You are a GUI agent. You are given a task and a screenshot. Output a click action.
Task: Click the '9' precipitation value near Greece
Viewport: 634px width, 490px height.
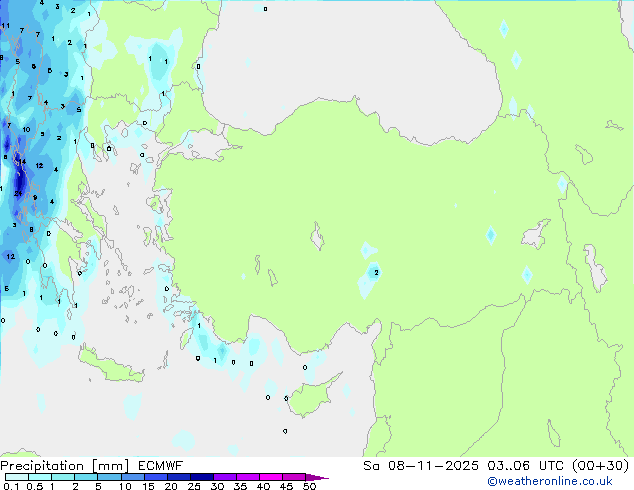coord(35,198)
